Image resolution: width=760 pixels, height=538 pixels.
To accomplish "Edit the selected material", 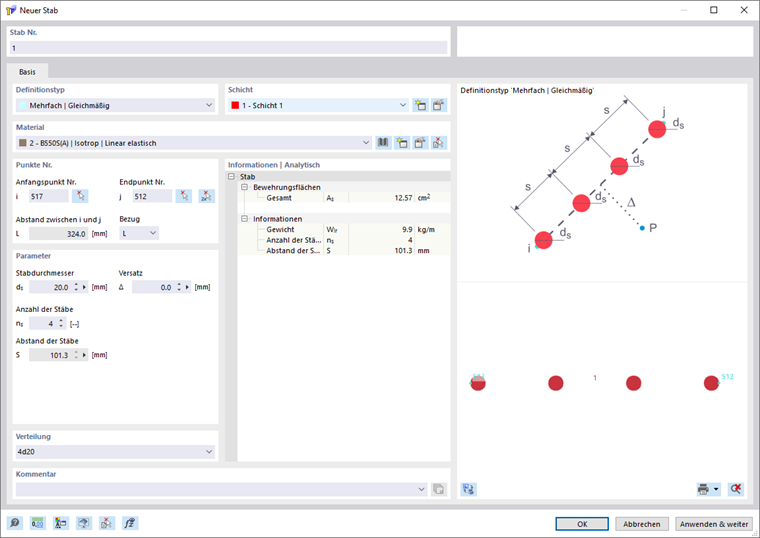I will coord(420,143).
